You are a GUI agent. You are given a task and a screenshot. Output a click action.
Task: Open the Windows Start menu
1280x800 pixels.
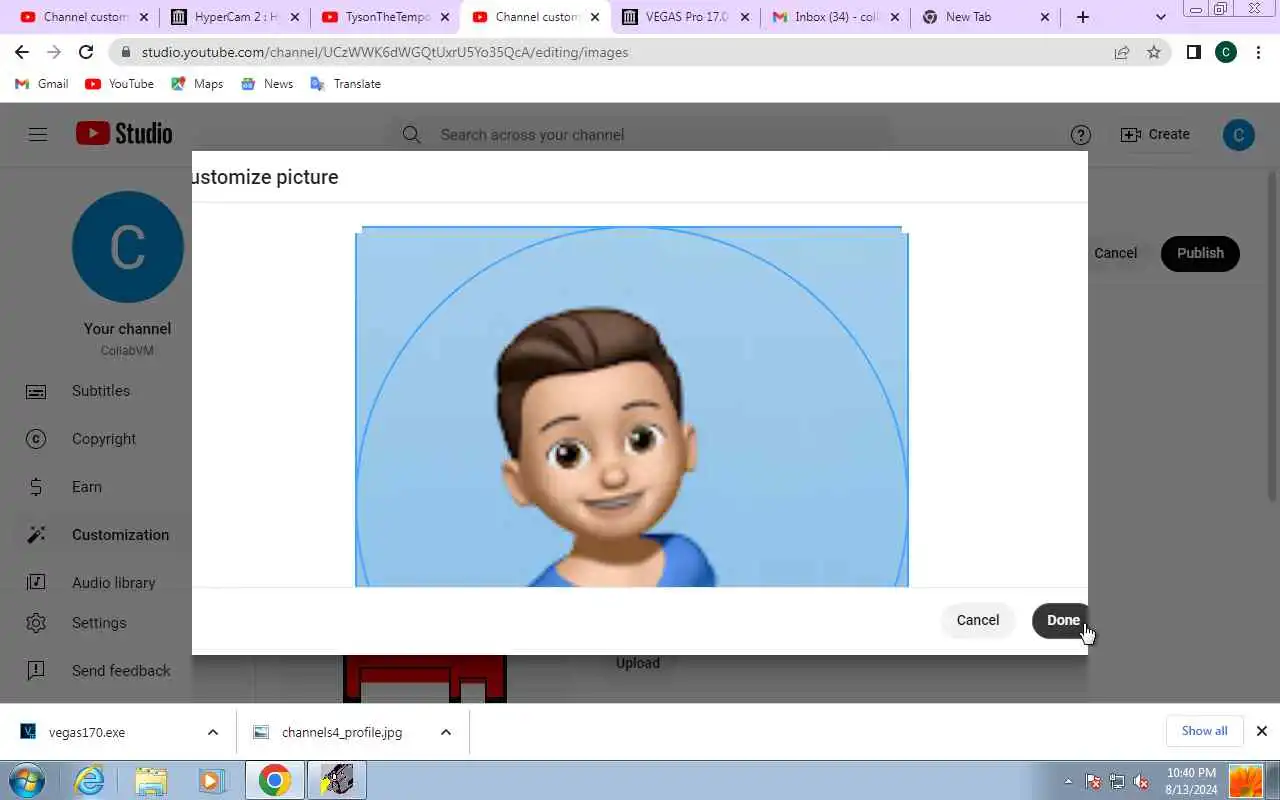click(x=25, y=780)
